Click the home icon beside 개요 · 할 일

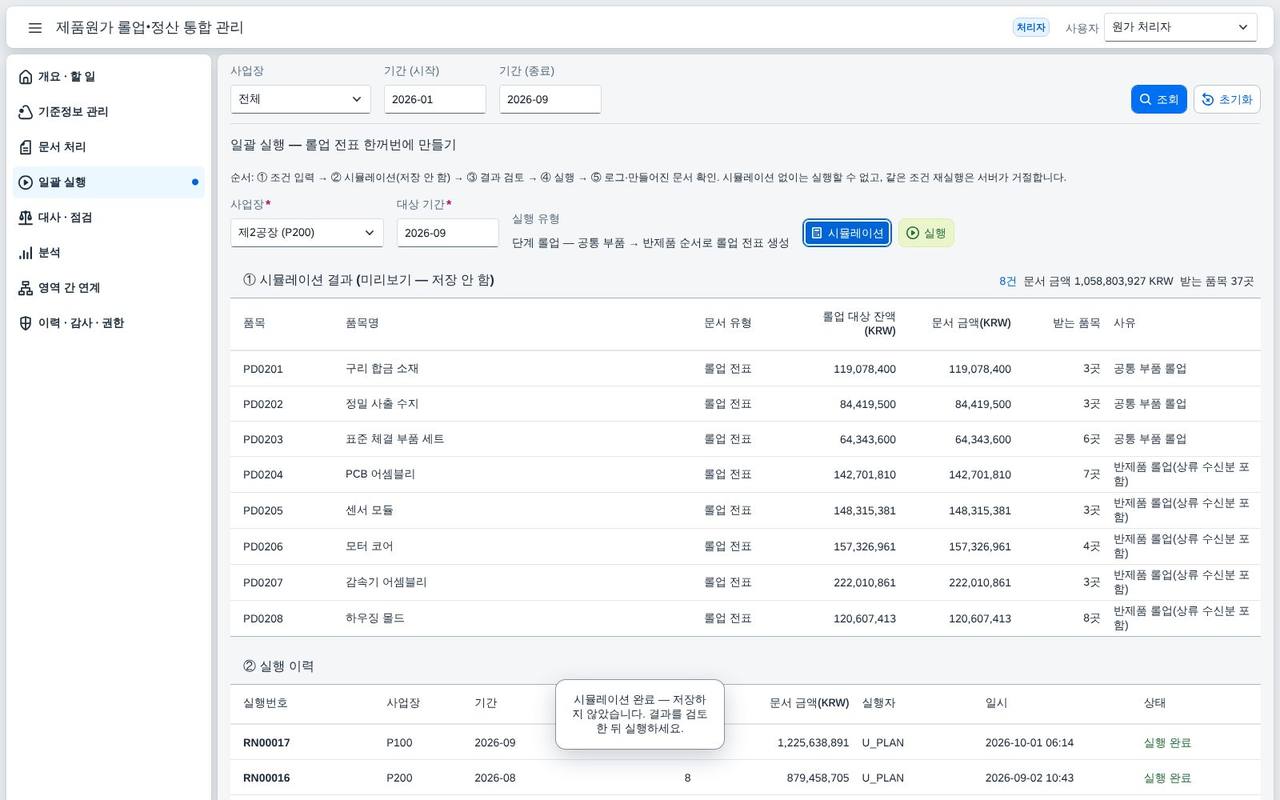[26, 77]
